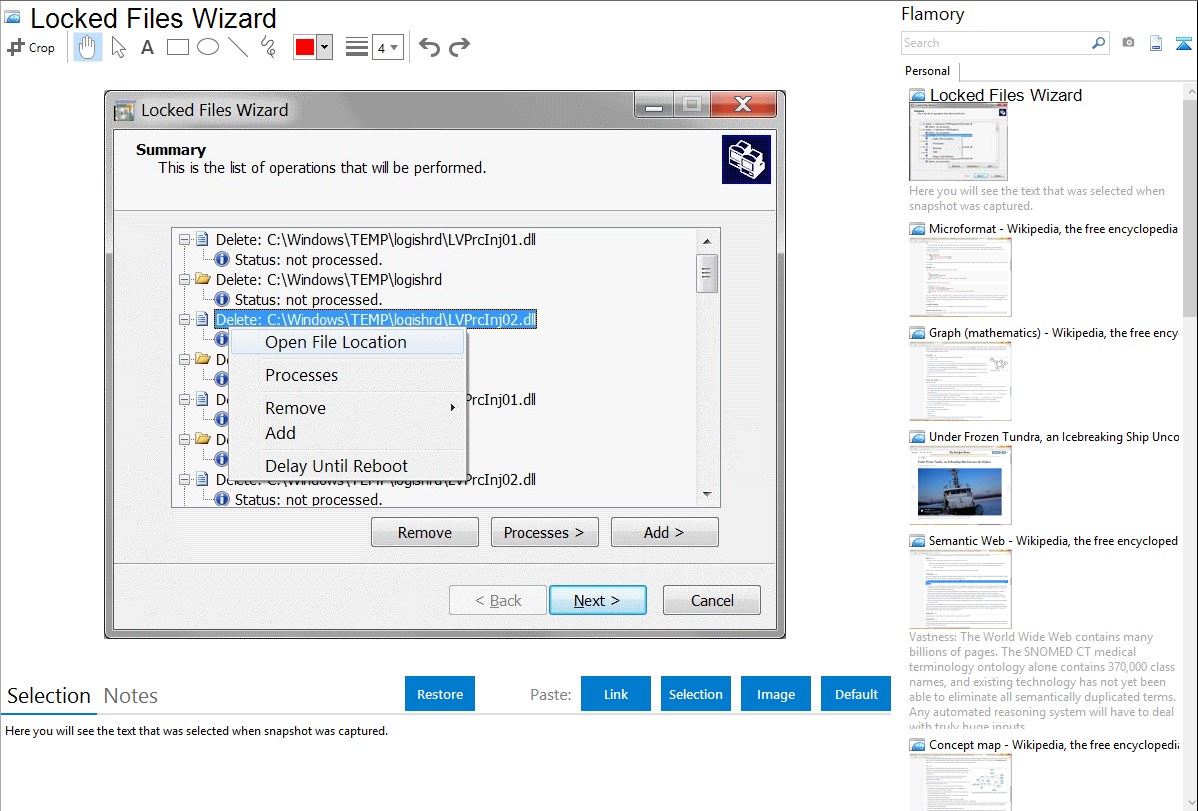Click the Link paste button
Viewport: 1198px width, 811px height.
[x=616, y=694]
